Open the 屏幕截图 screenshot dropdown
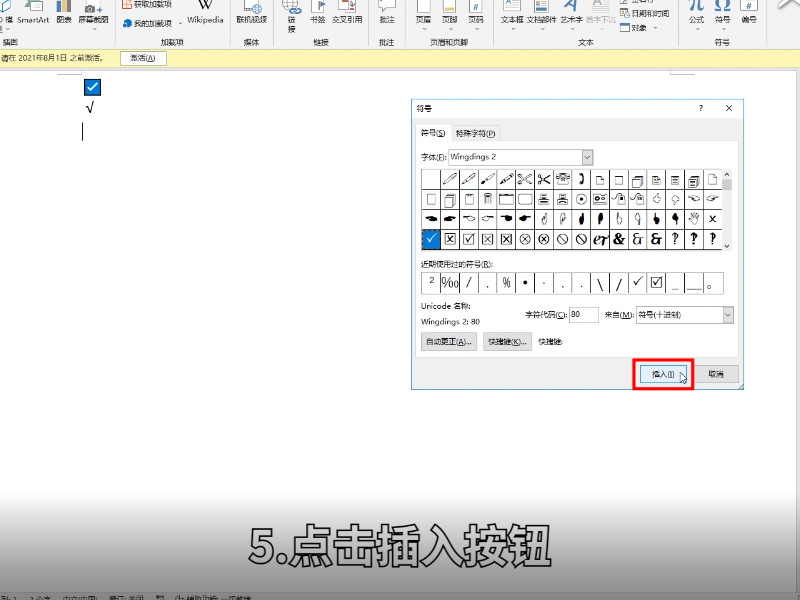 pyautogui.click(x=94, y=29)
